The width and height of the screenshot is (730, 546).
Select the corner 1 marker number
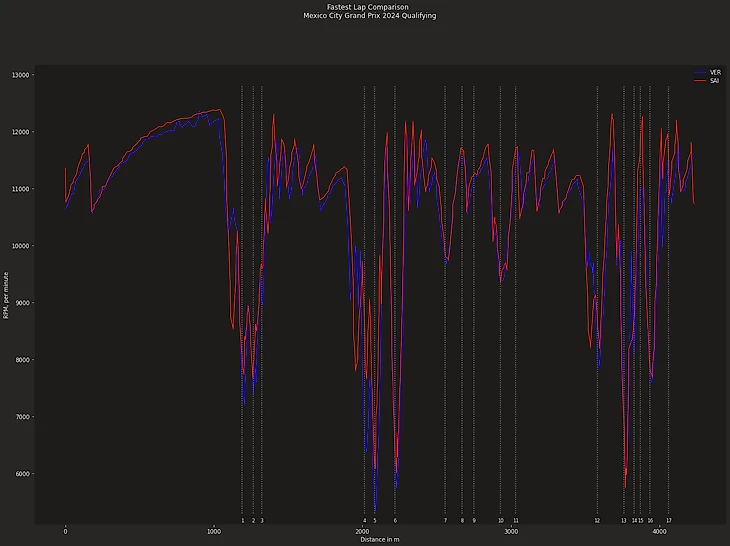(x=243, y=521)
